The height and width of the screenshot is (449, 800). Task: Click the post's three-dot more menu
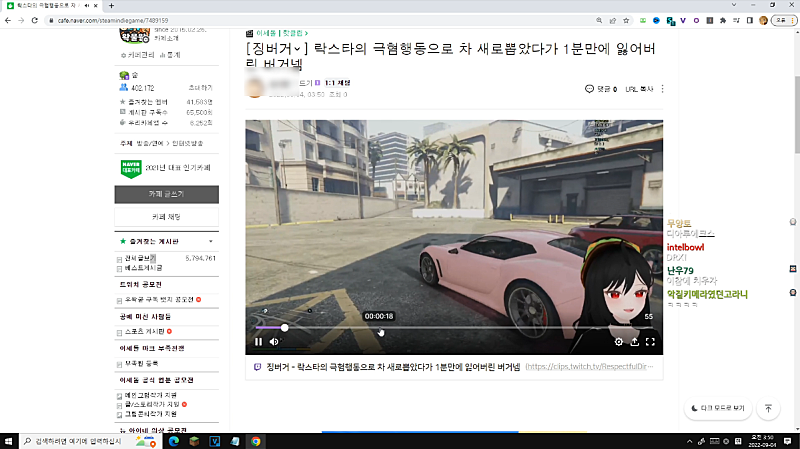662,89
